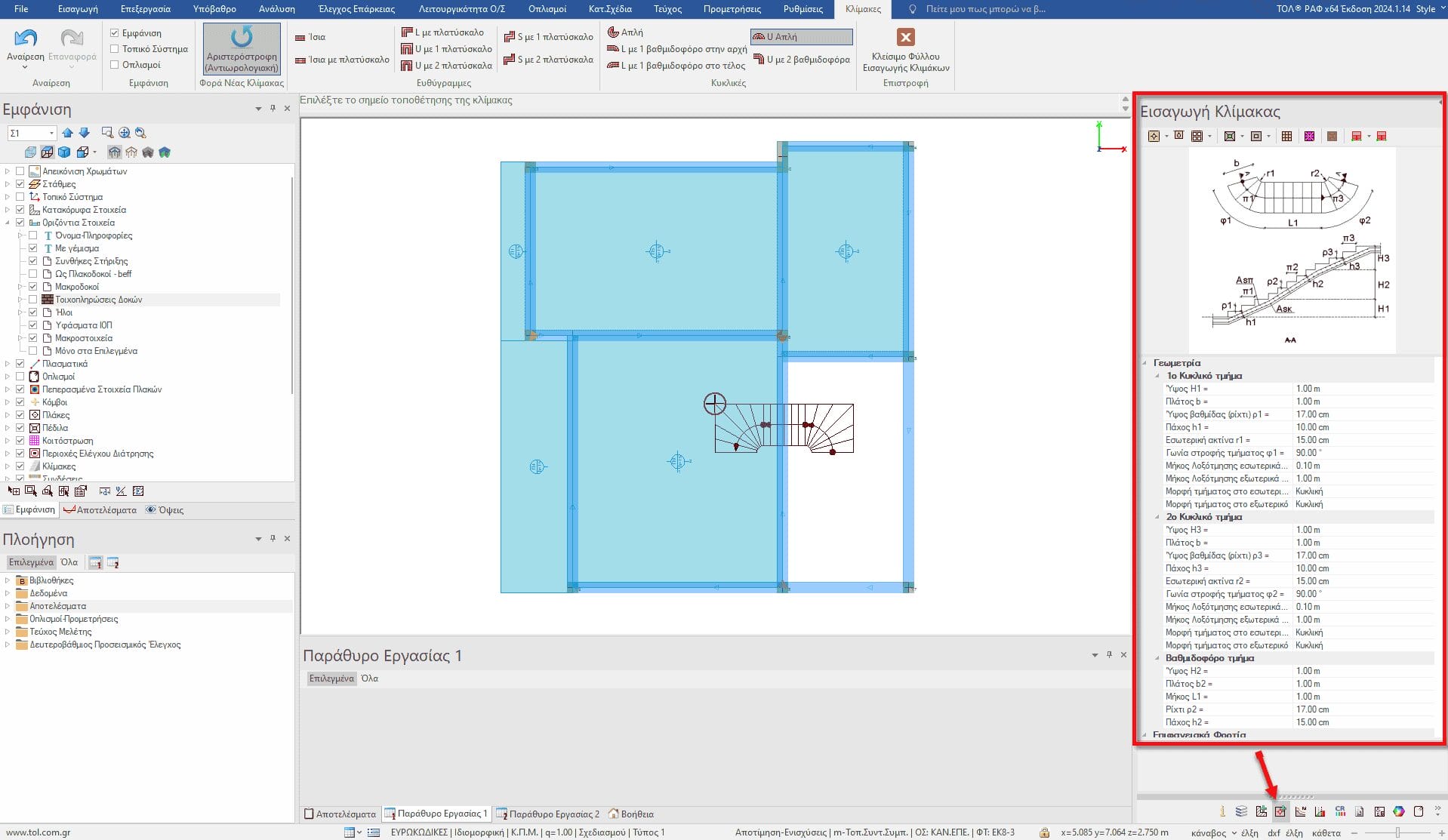Click the Ύψος H1 value field

pos(1362,389)
